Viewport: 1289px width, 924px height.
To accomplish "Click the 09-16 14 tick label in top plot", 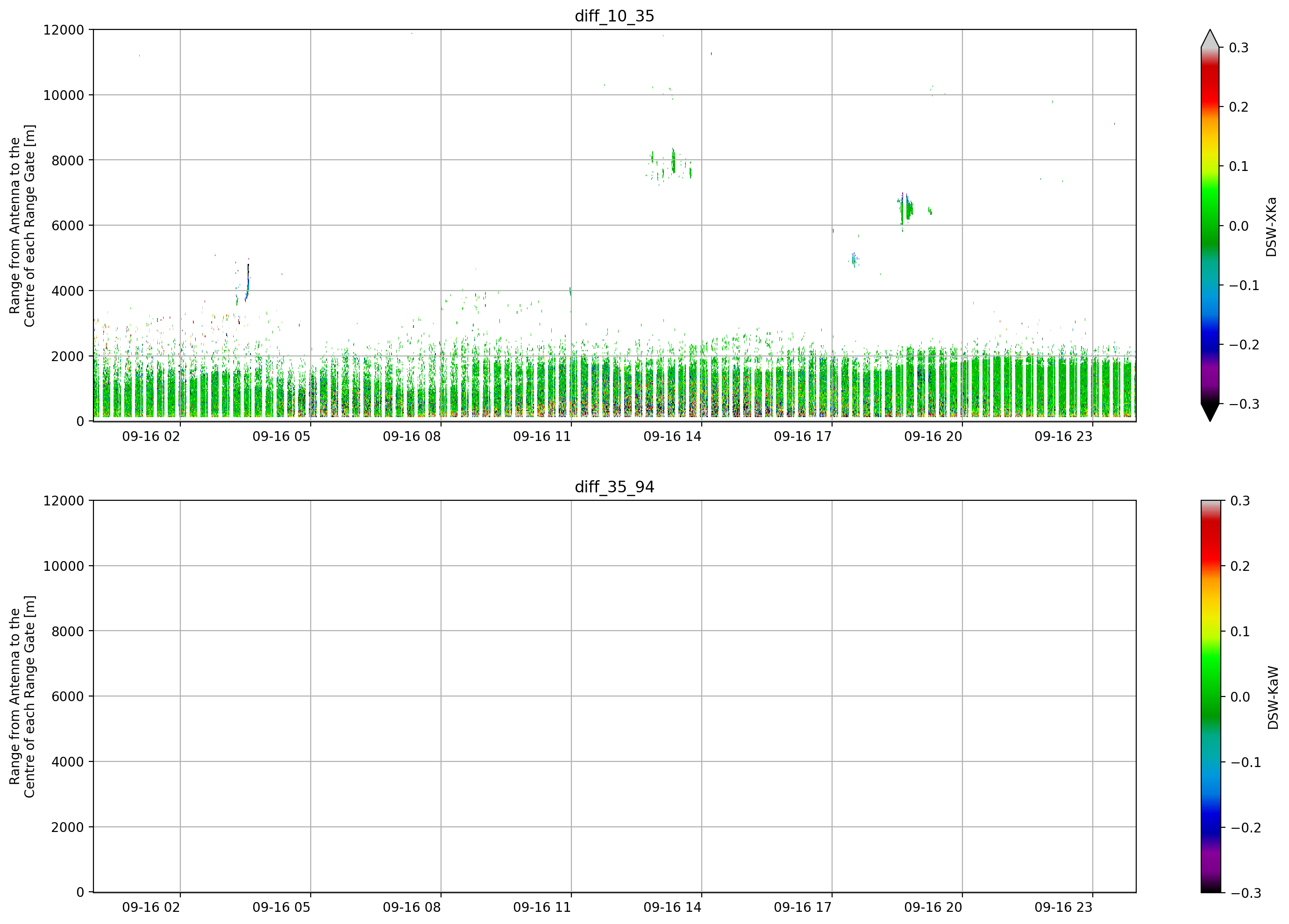I will tap(672, 436).
